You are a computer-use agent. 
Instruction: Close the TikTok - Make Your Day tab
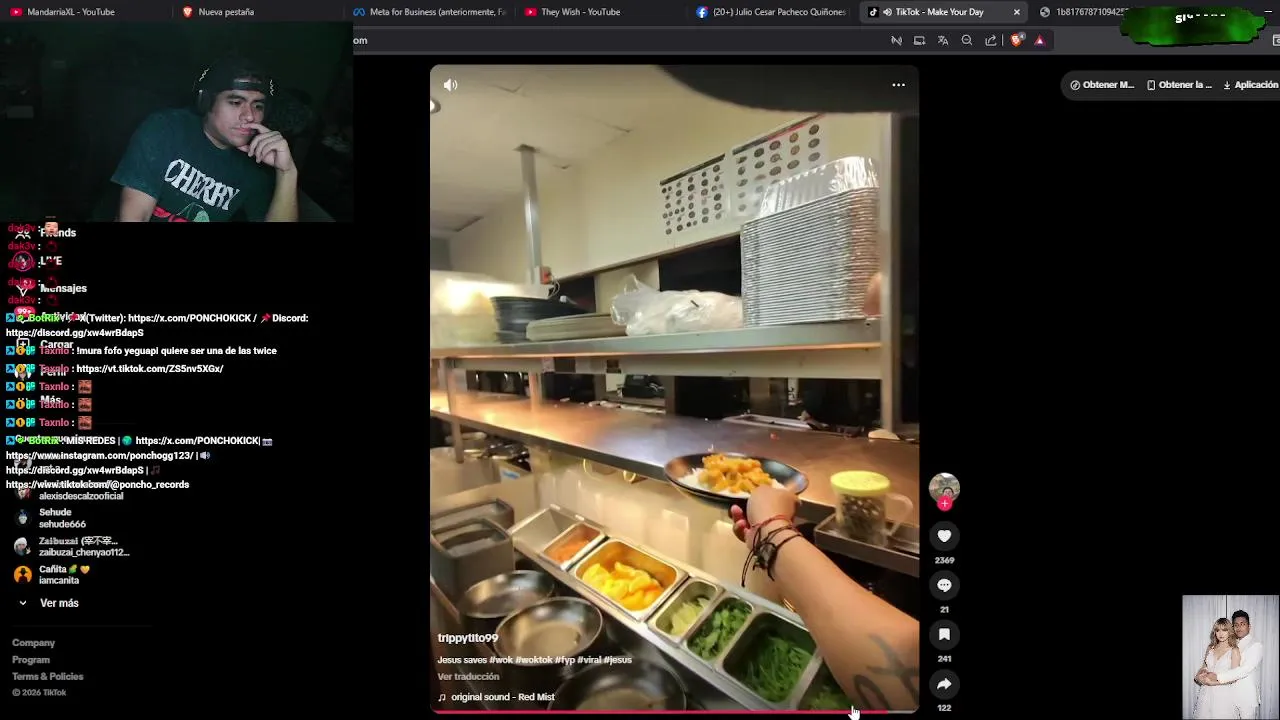tap(1017, 12)
